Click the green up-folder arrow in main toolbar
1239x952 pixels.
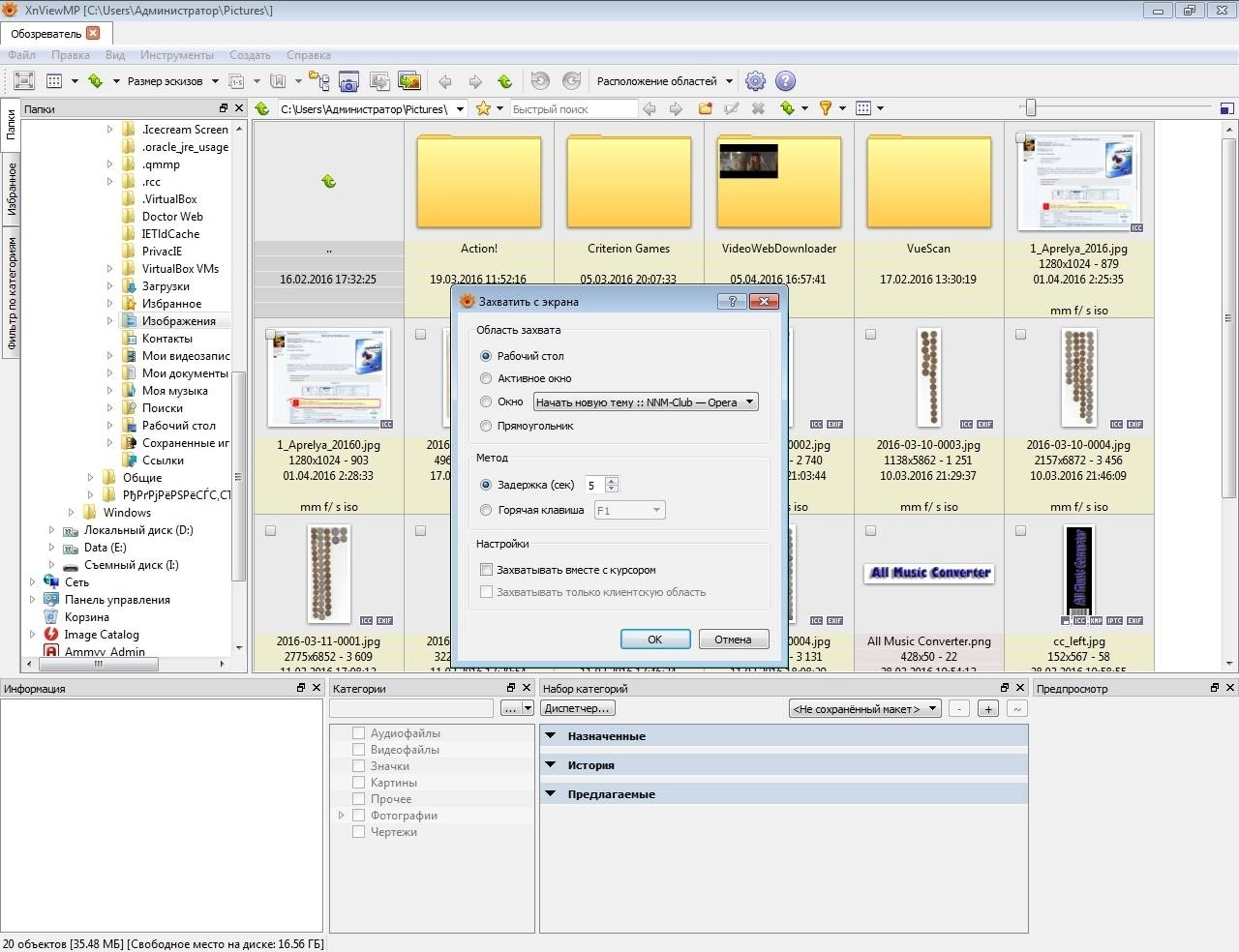click(504, 81)
